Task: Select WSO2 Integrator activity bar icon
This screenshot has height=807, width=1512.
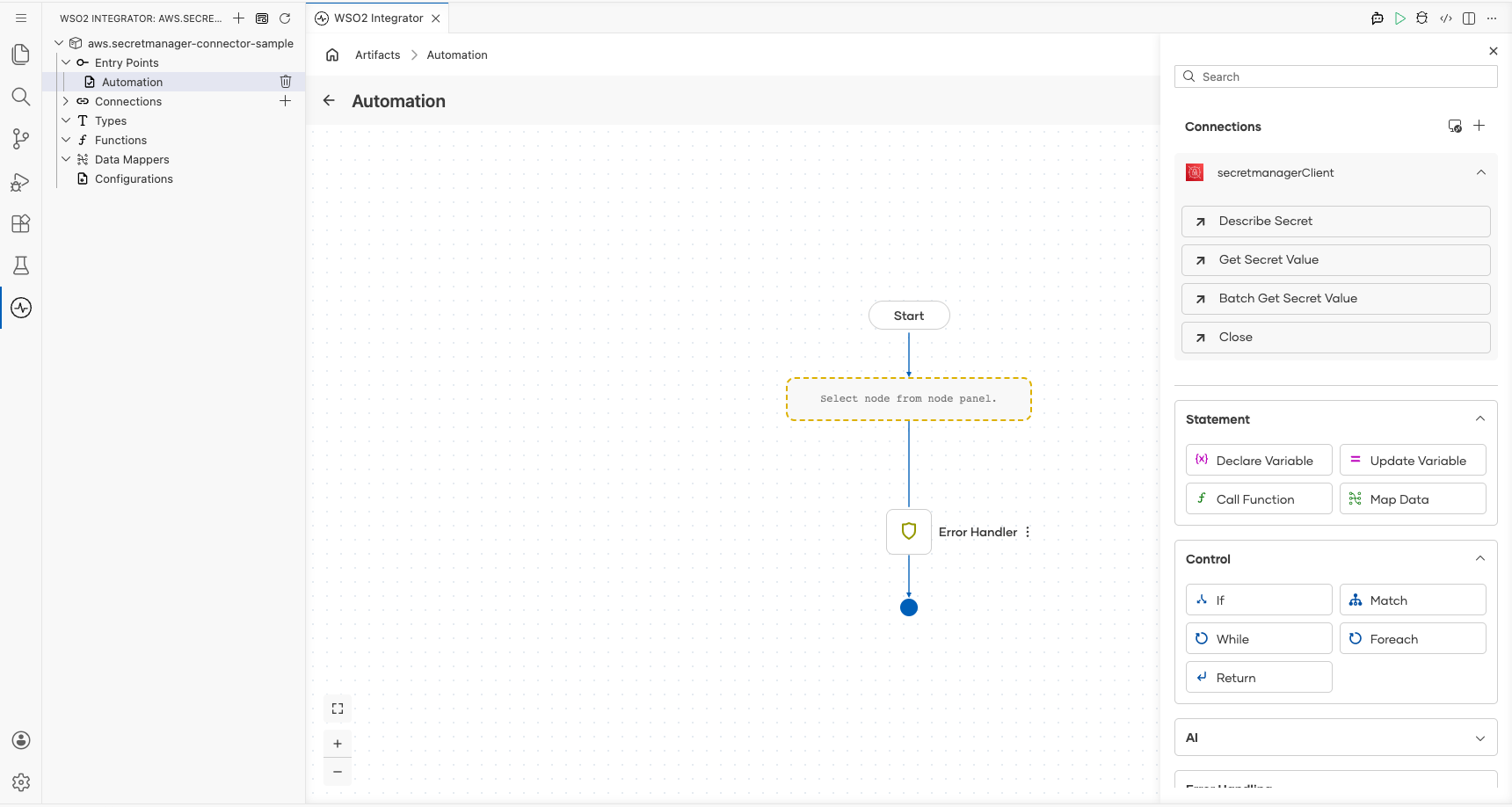Action: click(21, 308)
